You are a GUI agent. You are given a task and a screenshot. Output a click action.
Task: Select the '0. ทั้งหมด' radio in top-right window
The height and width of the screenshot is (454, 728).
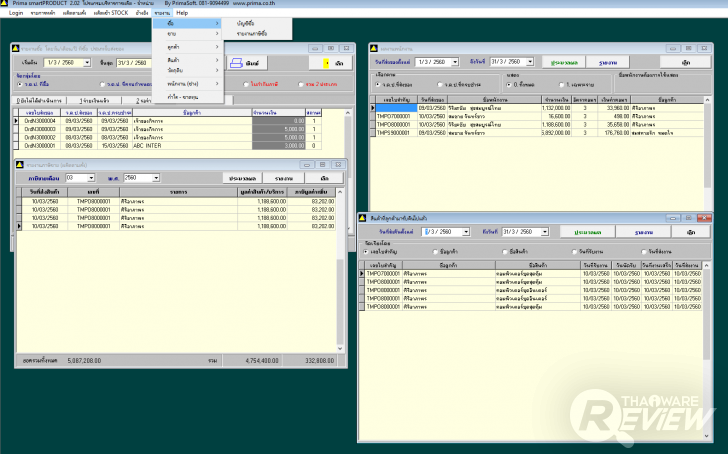(509, 84)
